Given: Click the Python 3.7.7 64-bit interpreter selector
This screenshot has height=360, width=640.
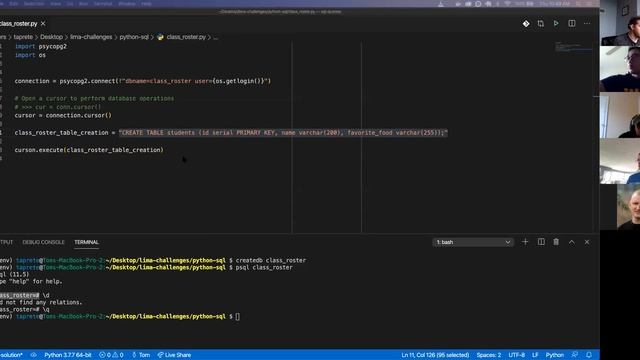Looking at the screenshot, I should click(x=68, y=355).
